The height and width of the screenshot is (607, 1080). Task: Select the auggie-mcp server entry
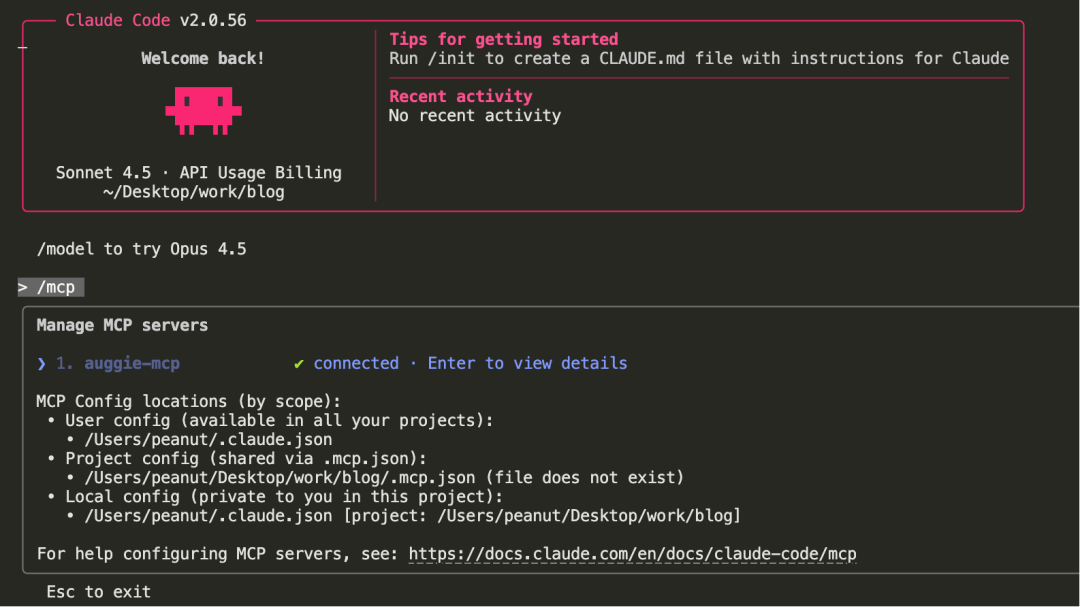point(131,364)
